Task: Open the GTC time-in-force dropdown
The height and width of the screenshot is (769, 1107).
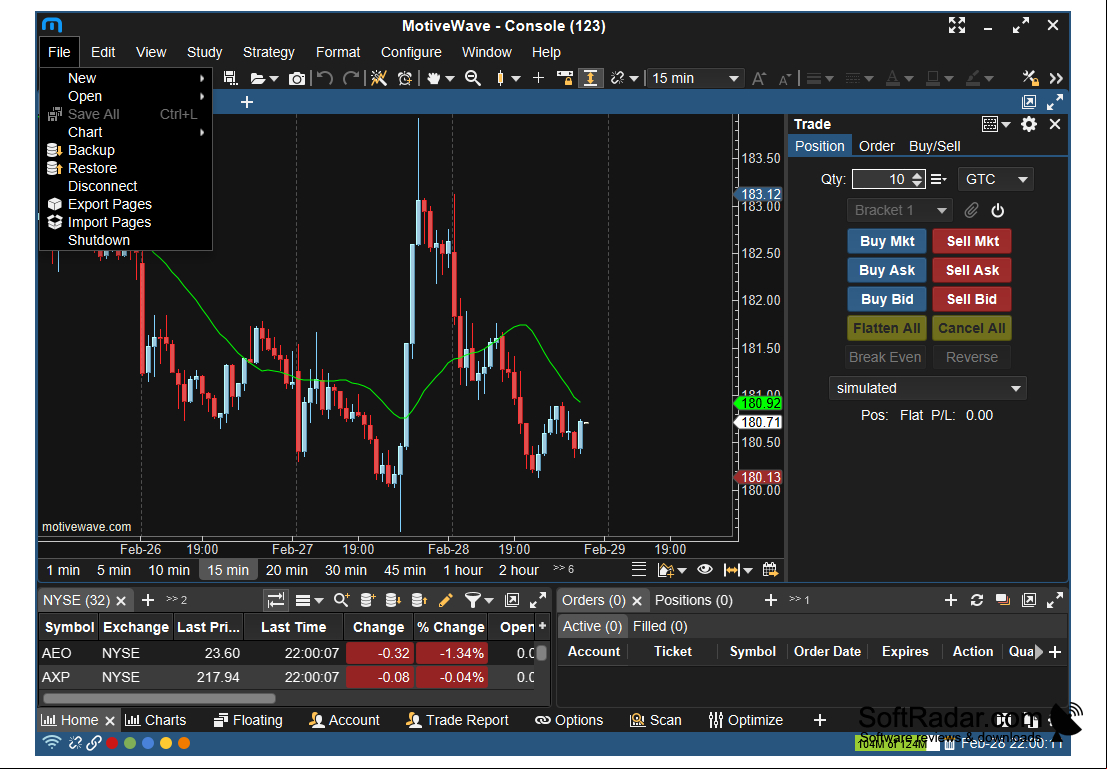Action: pyautogui.click(x=995, y=179)
